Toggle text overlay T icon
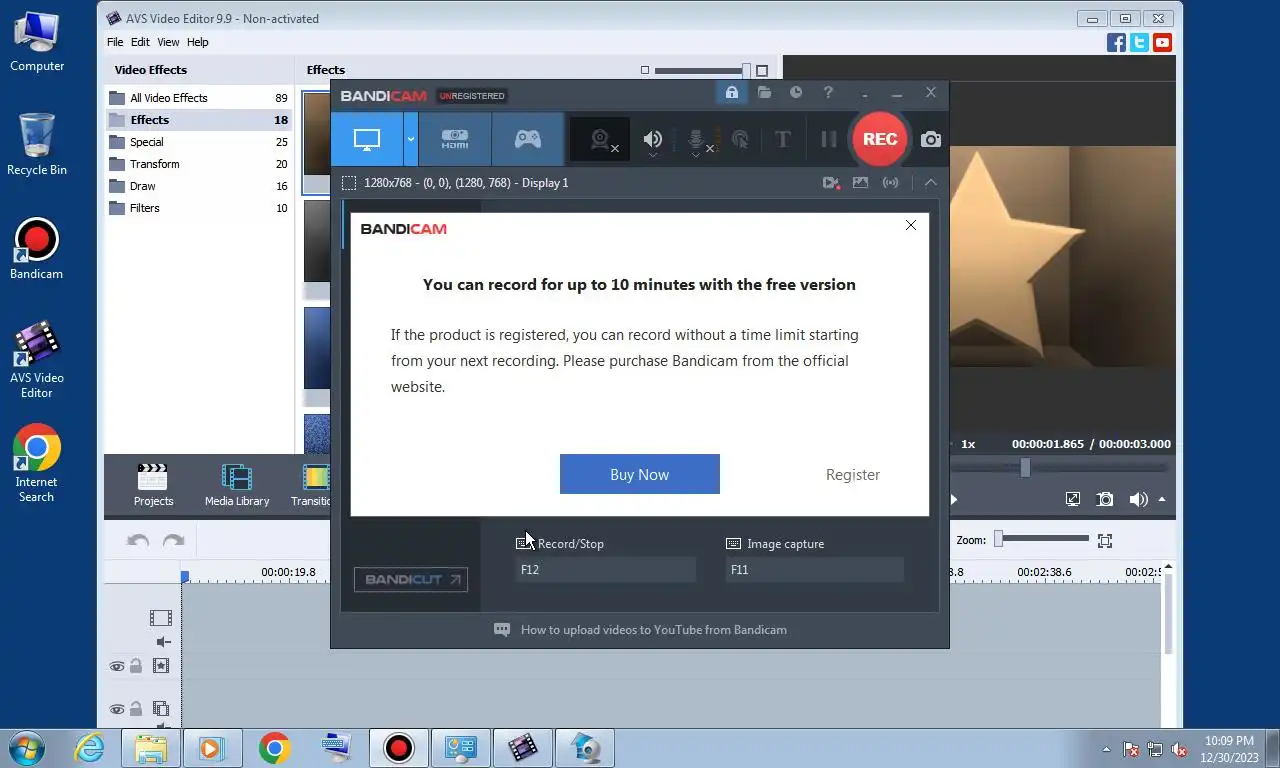1280x768 pixels. click(x=783, y=140)
